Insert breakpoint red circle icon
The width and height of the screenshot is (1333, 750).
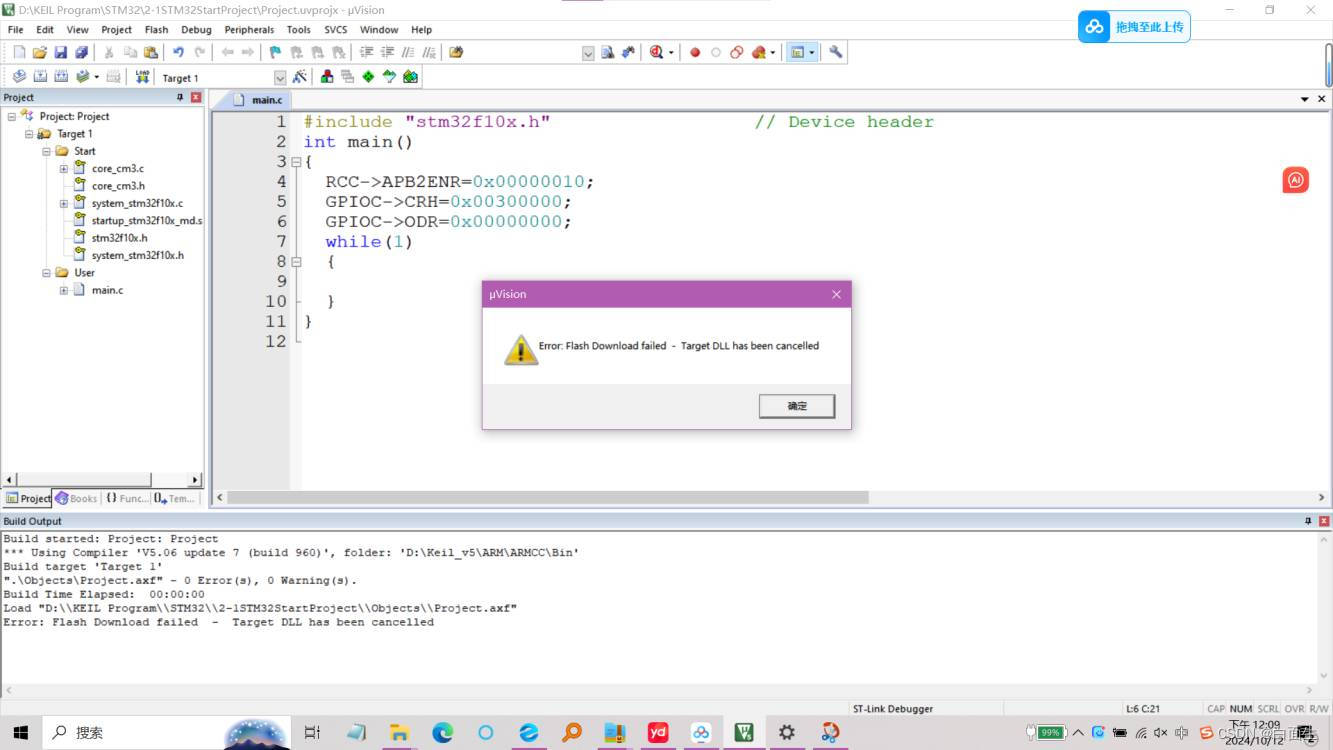(x=695, y=52)
